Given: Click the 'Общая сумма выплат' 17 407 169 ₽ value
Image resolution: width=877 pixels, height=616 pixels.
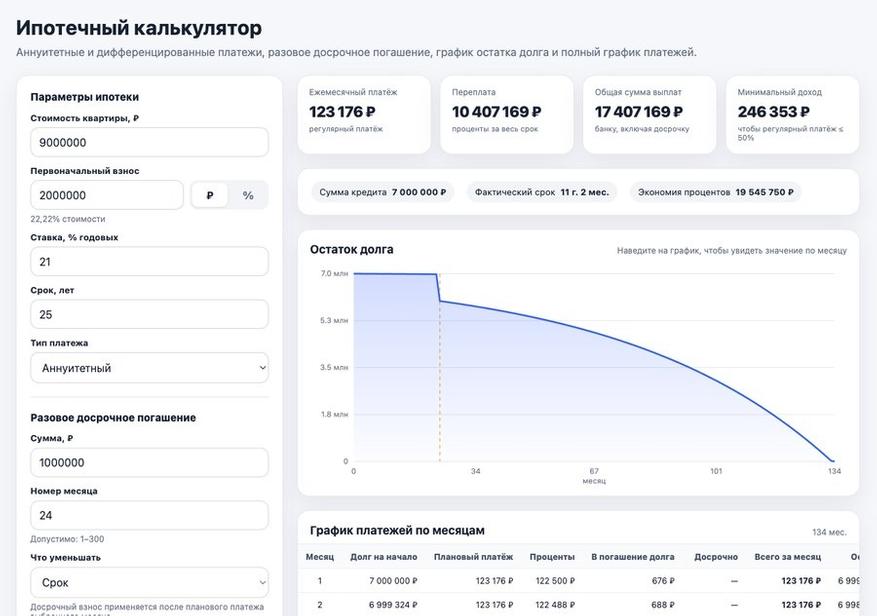Looking at the screenshot, I should click(x=638, y=112).
